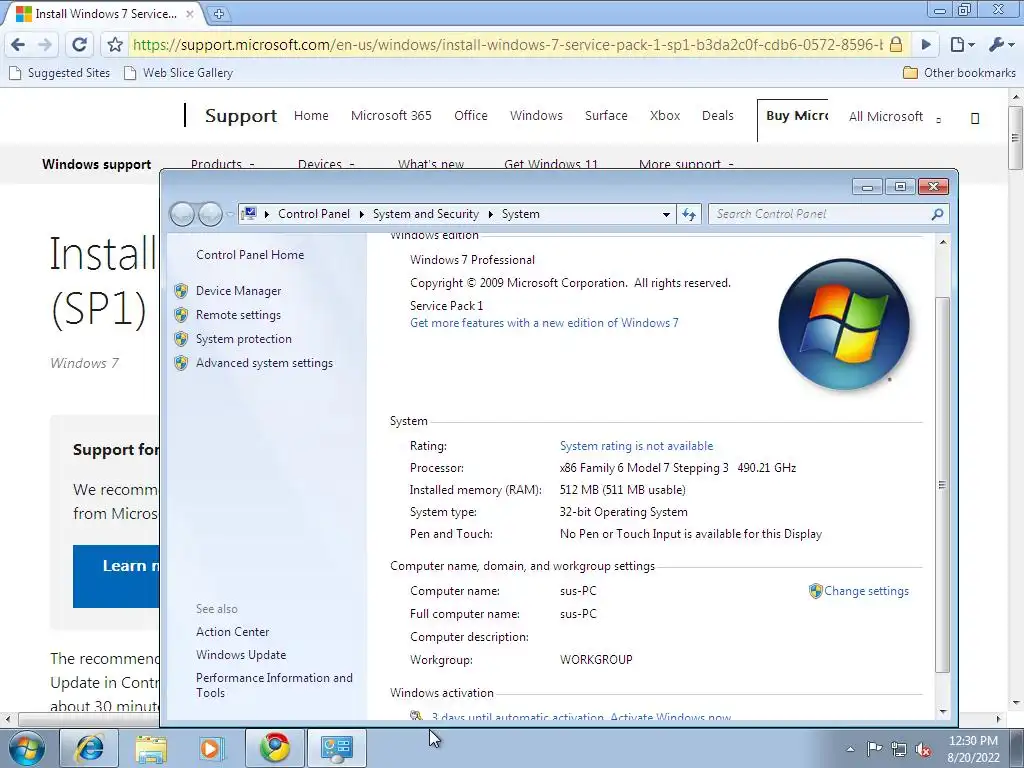This screenshot has height=768, width=1024.
Task: Open Windows Update from See also
Action: point(240,655)
